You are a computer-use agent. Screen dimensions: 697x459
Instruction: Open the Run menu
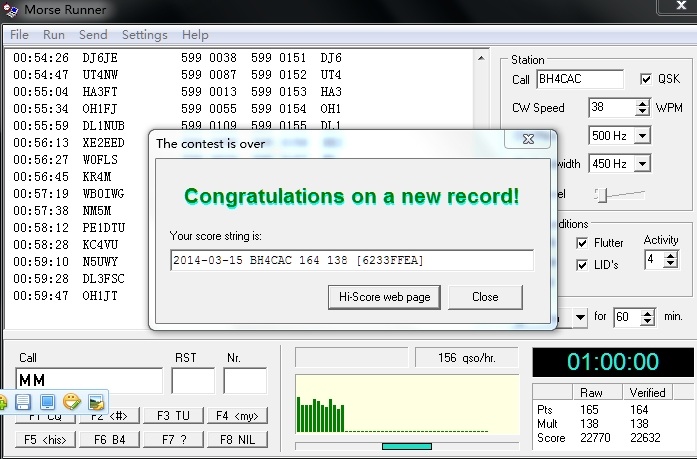click(54, 35)
